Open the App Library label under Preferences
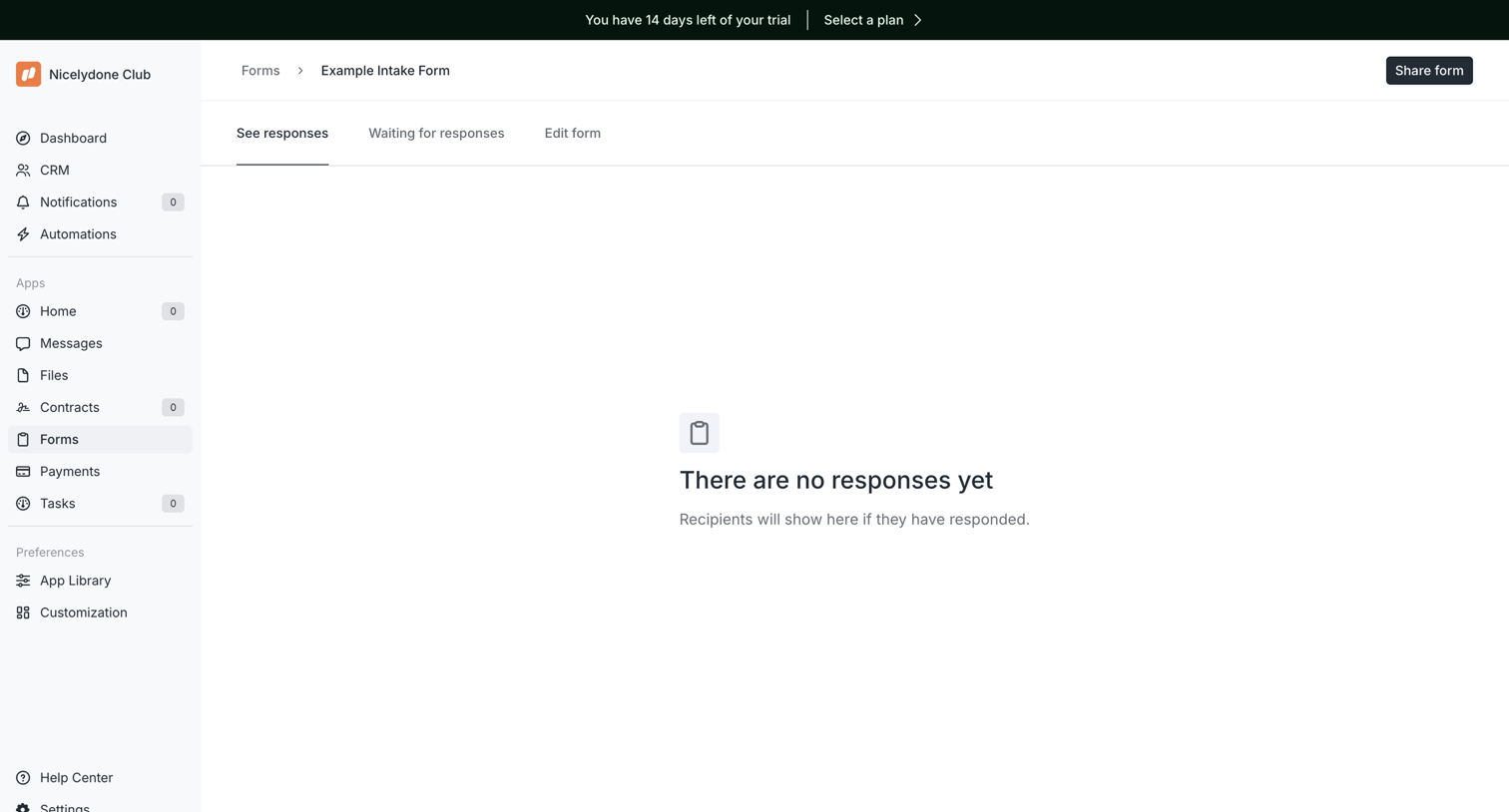This screenshot has height=812, width=1509. 75,581
